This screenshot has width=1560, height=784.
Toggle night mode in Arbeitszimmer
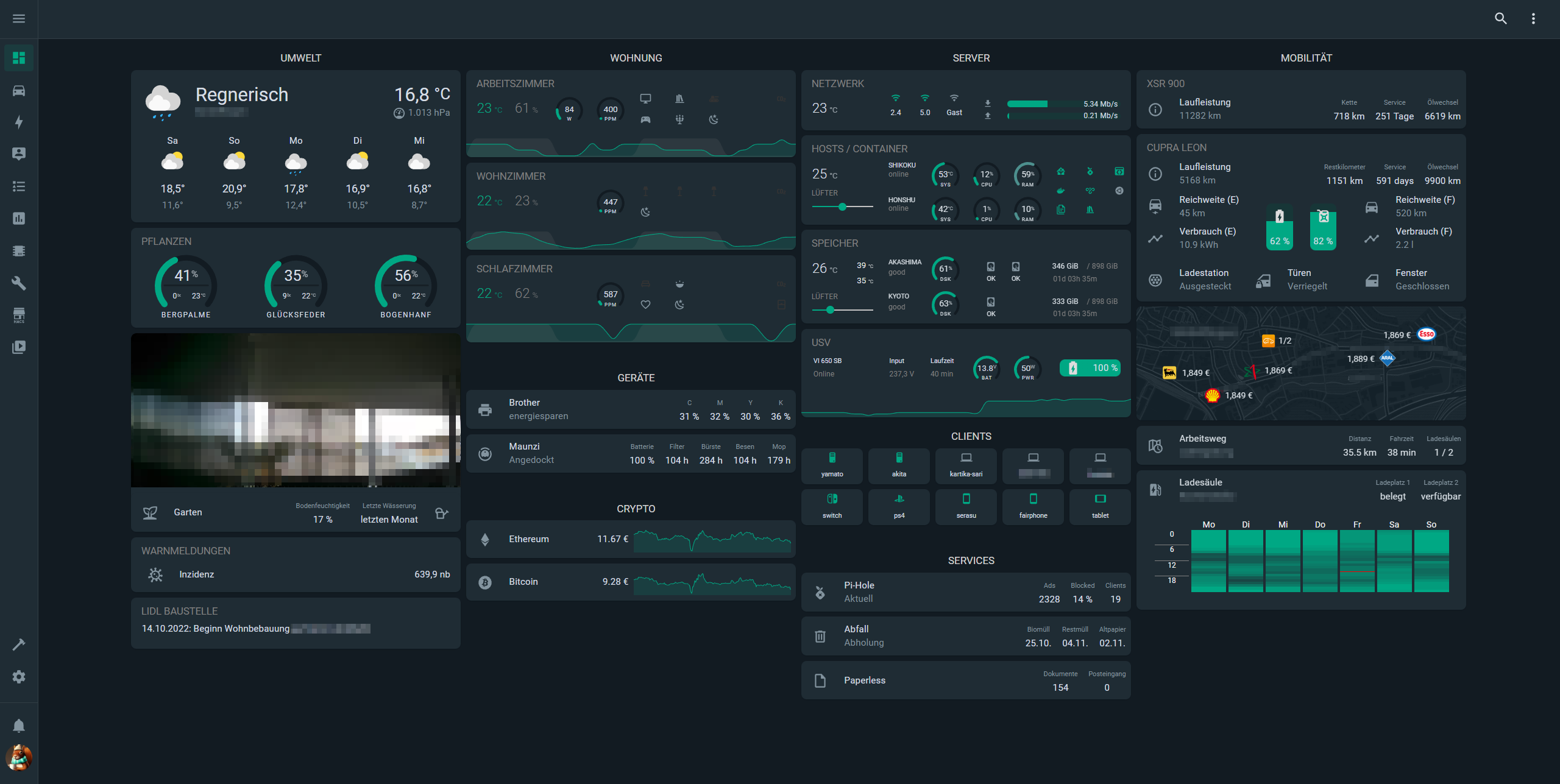[x=714, y=119]
